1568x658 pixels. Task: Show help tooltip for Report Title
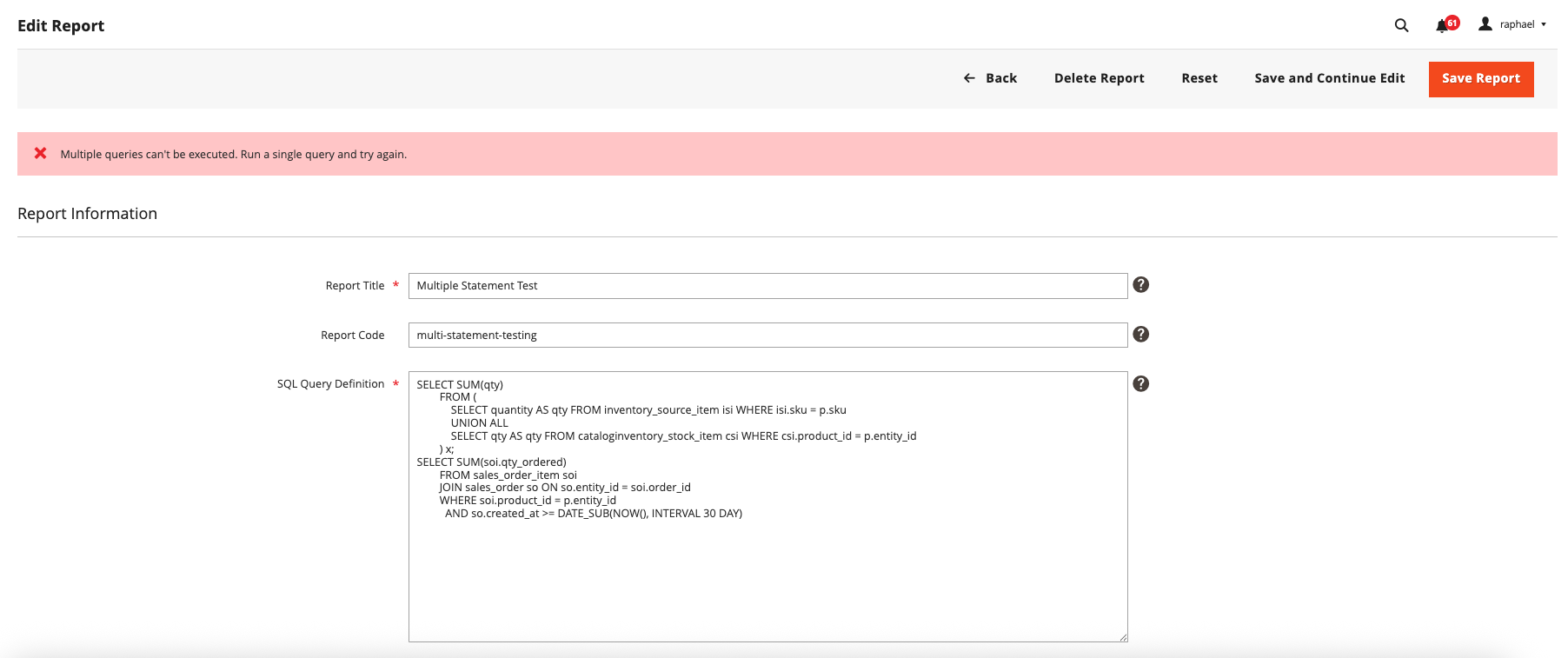pos(1140,285)
